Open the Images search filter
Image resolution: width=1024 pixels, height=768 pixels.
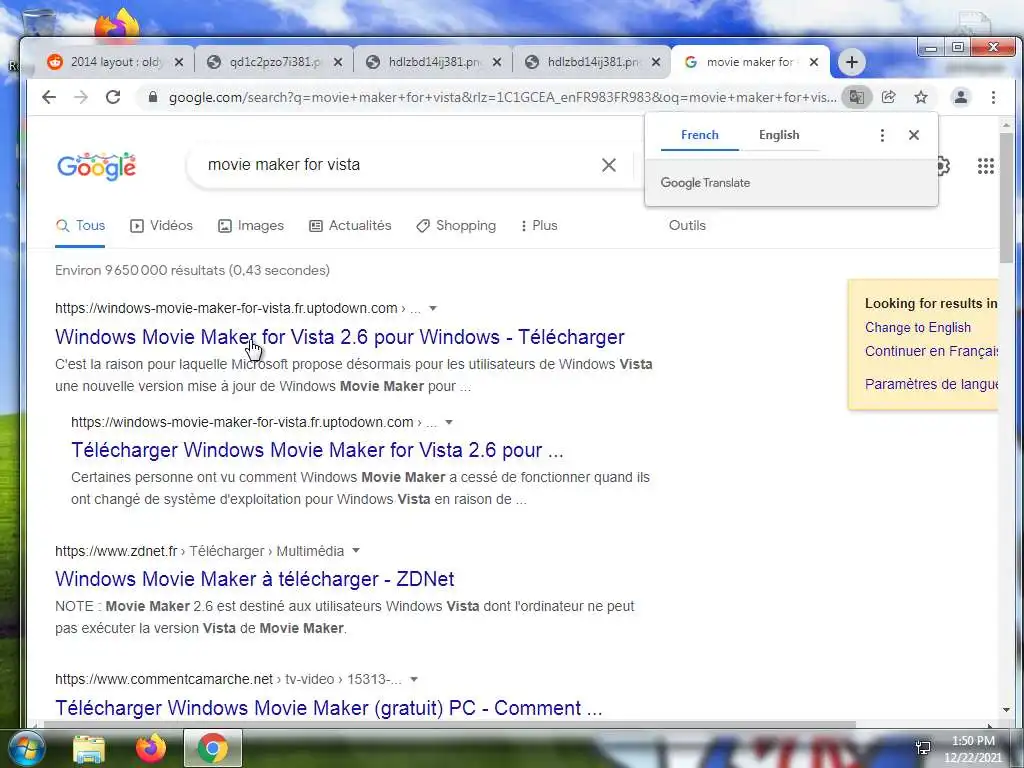[251, 226]
